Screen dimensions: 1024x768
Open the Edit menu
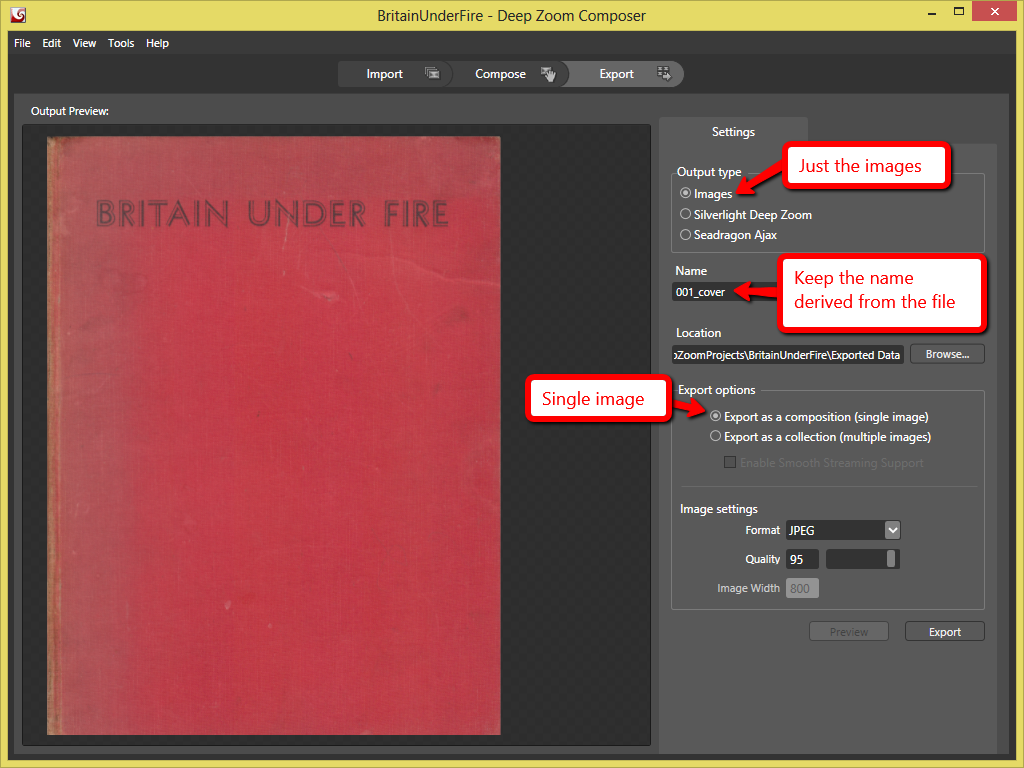(x=52, y=43)
